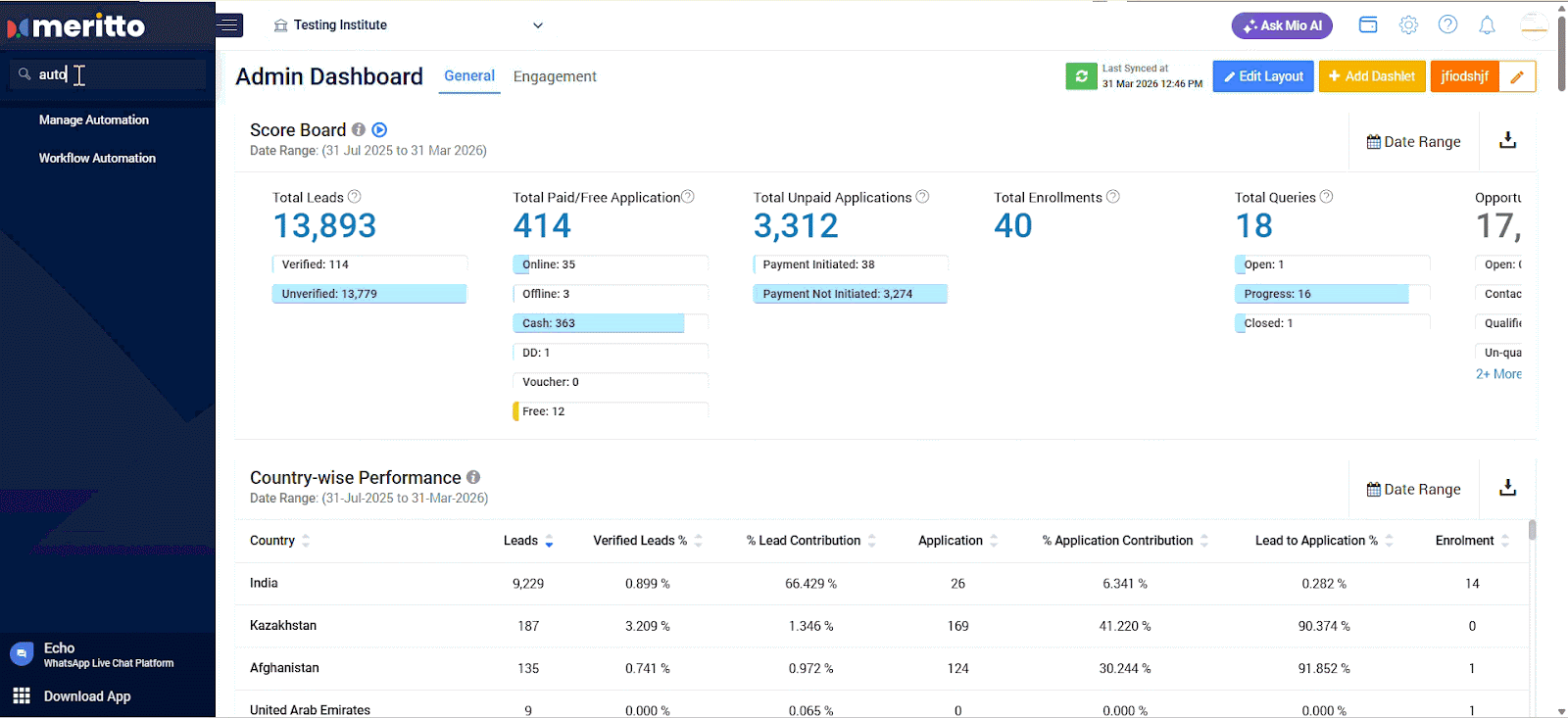Open the notifications bell icon

1487,25
